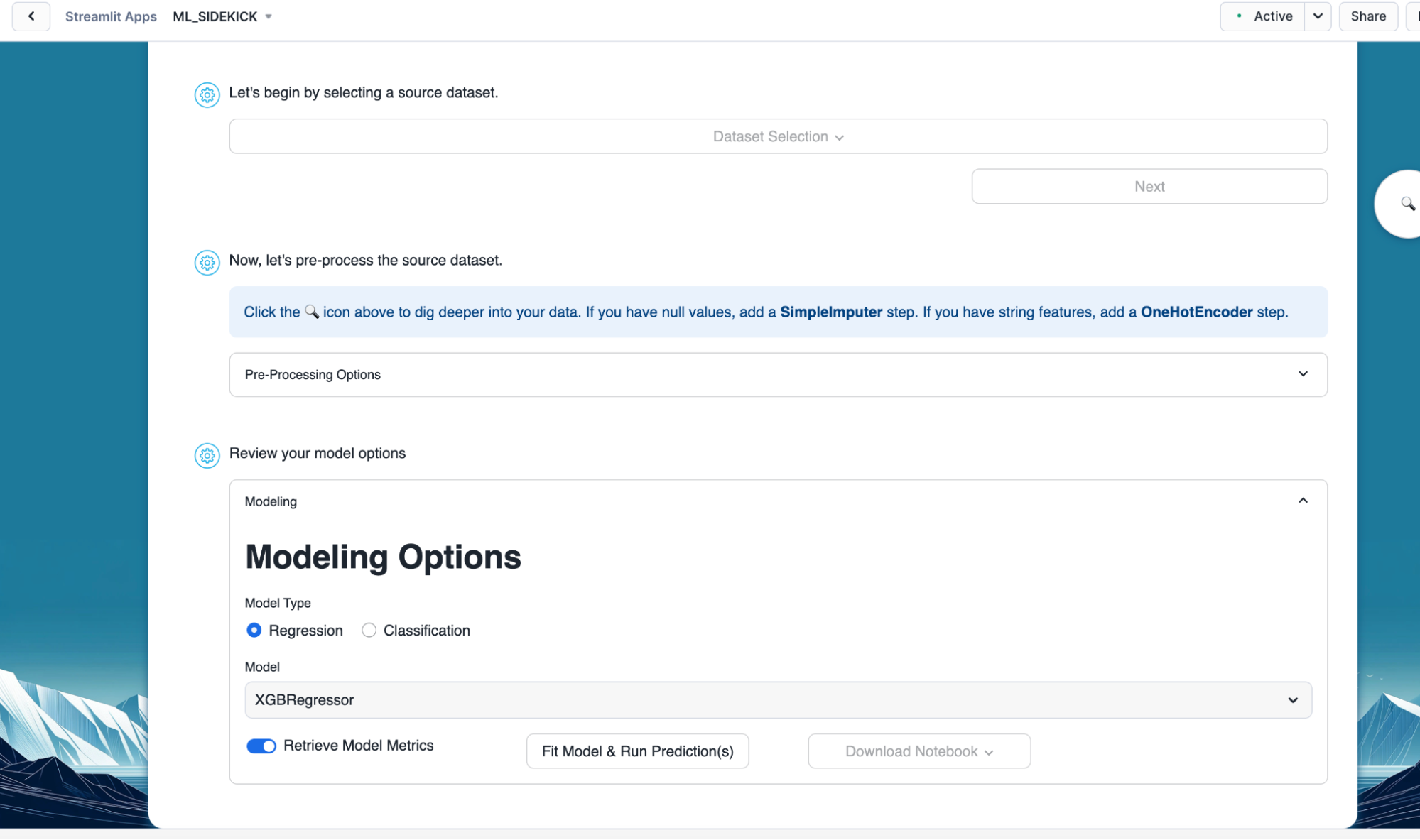Open the Dataset Selection dropdown
The width and height of the screenshot is (1420, 840).
point(778,136)
